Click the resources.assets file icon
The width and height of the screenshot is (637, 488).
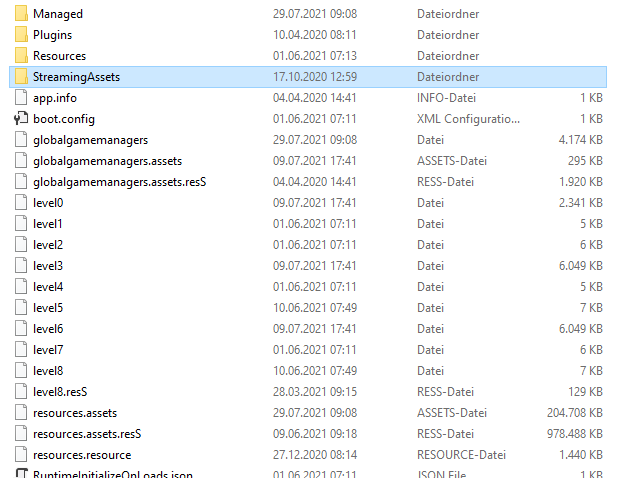[22, 413]
